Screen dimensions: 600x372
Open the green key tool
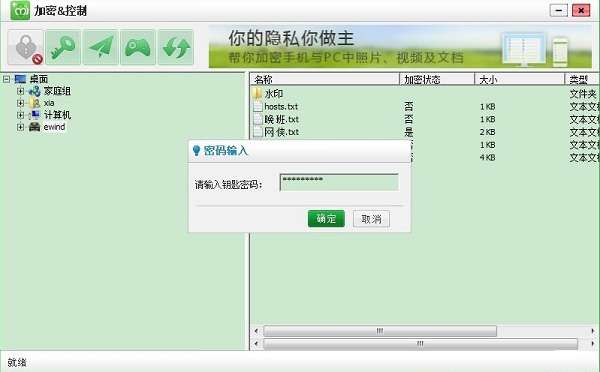[x=63, y=47]
